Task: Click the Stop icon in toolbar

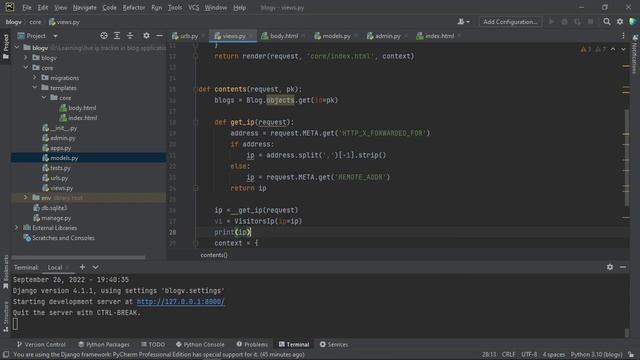Action: 590,22
